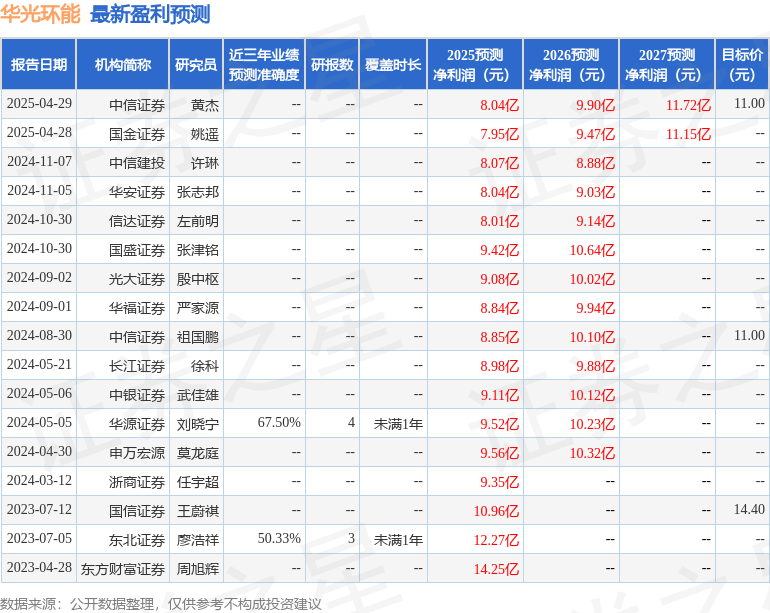This screenshot has height=613, width=770.
Task: Click analyst name 刘晓宁
Action: point(198,424)
